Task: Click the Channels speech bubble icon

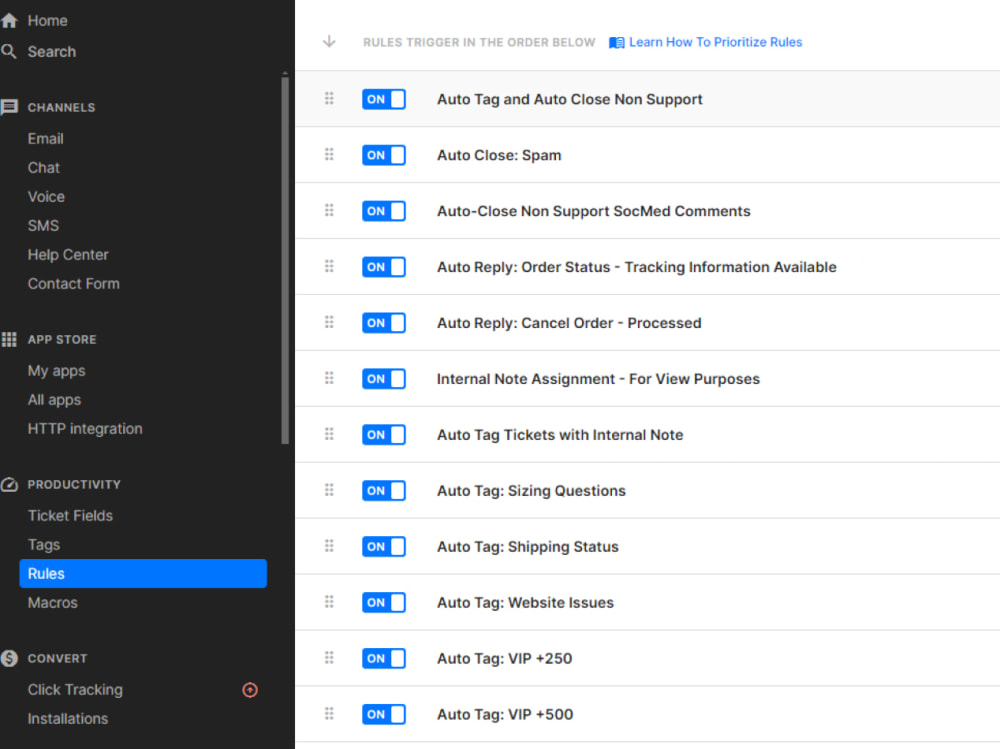Action: pyautogui.click(x=9, y=107)
